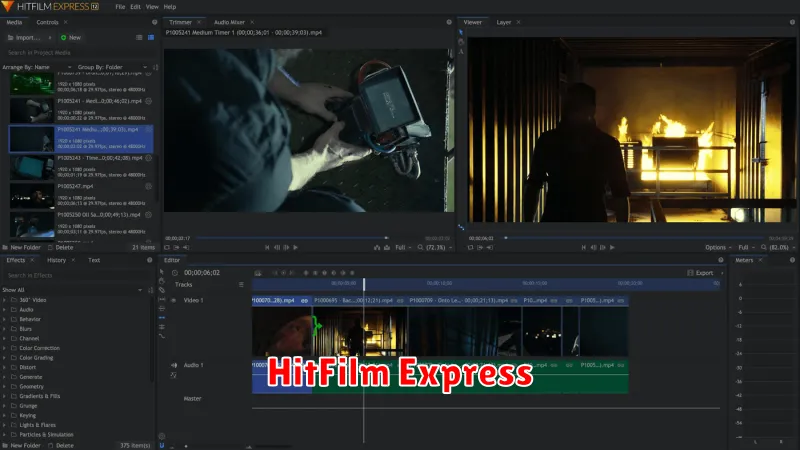This screenshot has height=450, width=800.
Task: Switch to the Layer tab
Action: [504, 22]
